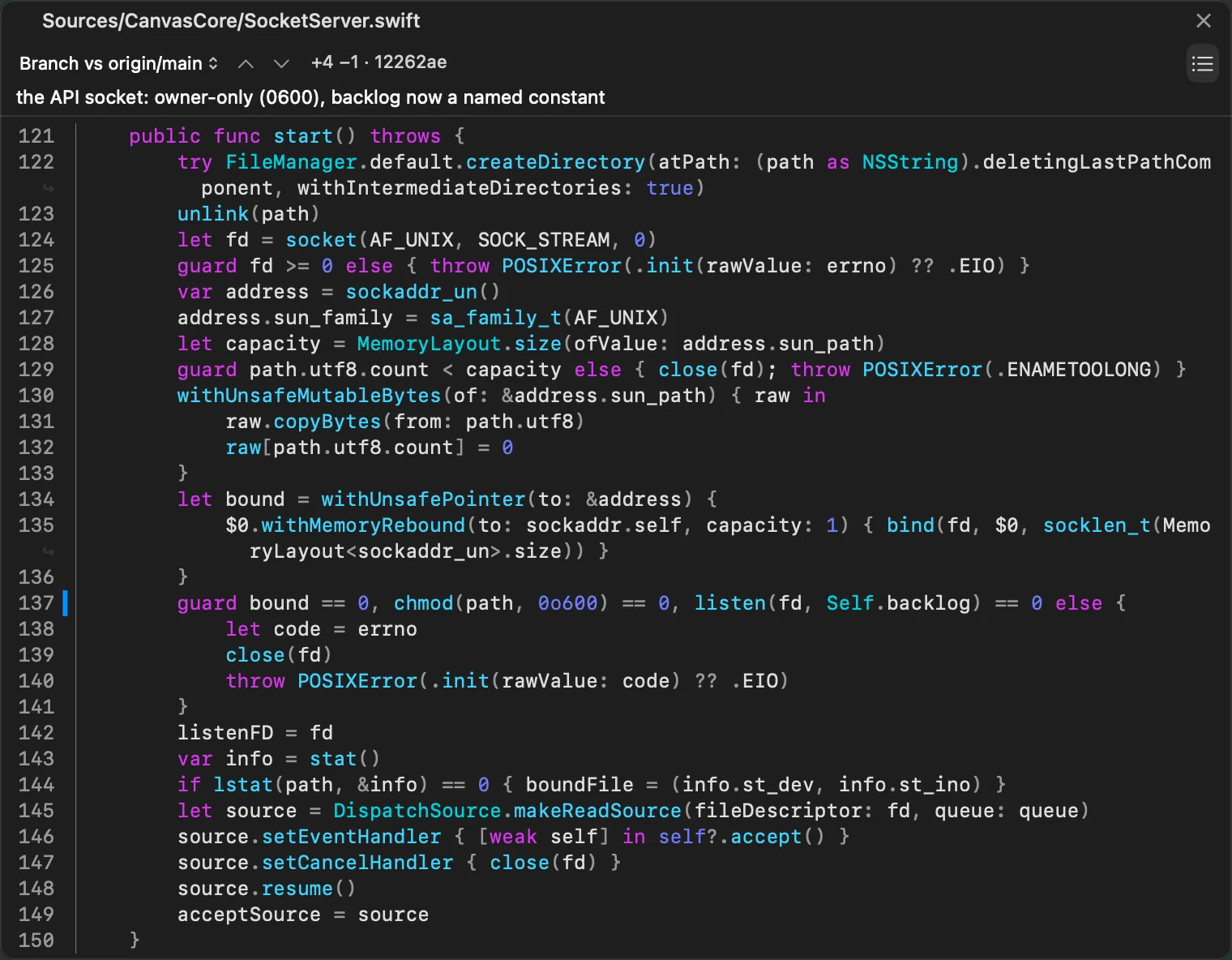Screen dimensions: 1232x960
Task: Click 'sockaddr_un' initializer on line 126
Action: click(412, 292)
